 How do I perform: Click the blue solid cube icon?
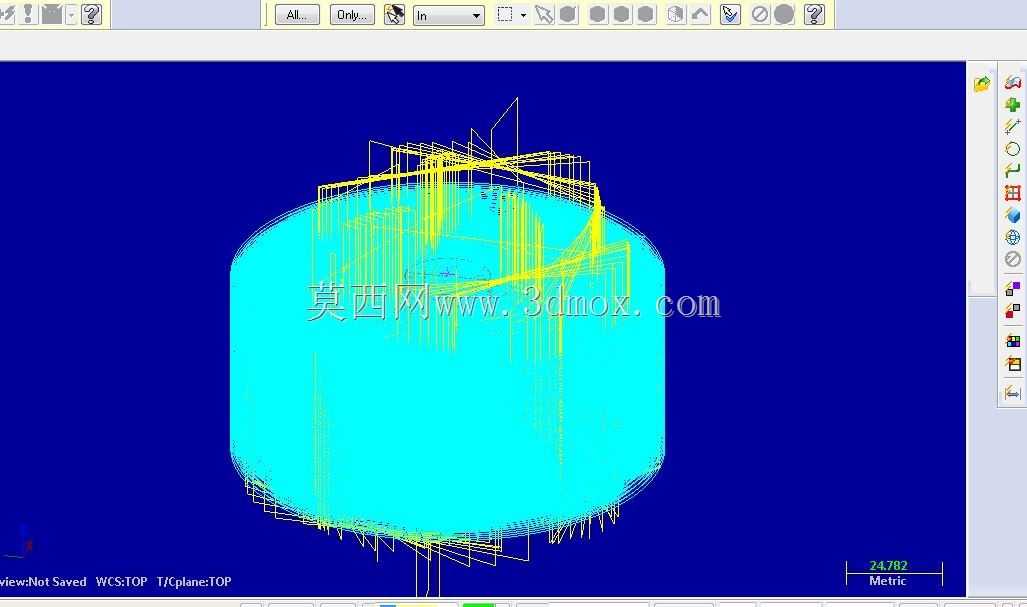pos(1013,215)
